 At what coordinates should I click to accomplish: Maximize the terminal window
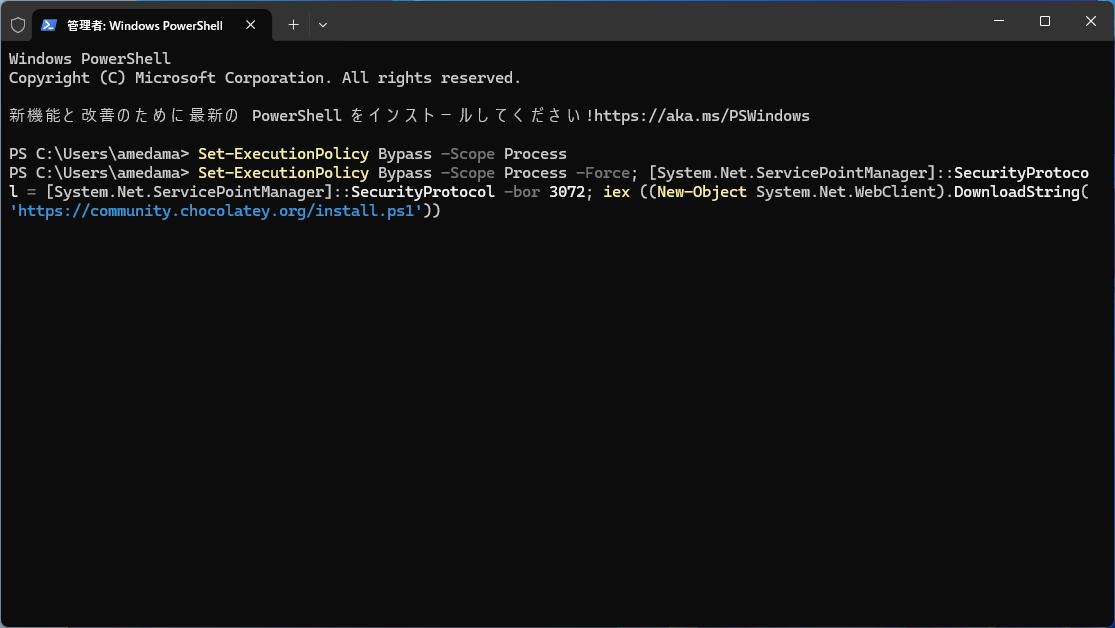(1045, 21)
